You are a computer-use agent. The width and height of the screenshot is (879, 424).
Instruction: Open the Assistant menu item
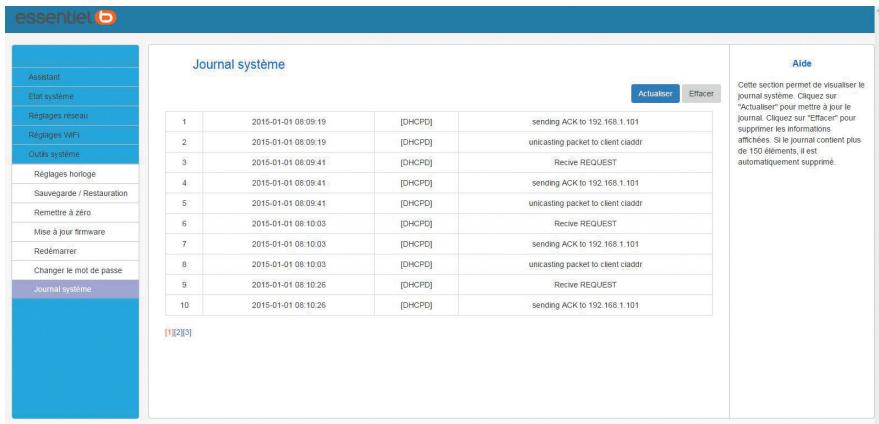pyautogui.click(x=44, y=76)
